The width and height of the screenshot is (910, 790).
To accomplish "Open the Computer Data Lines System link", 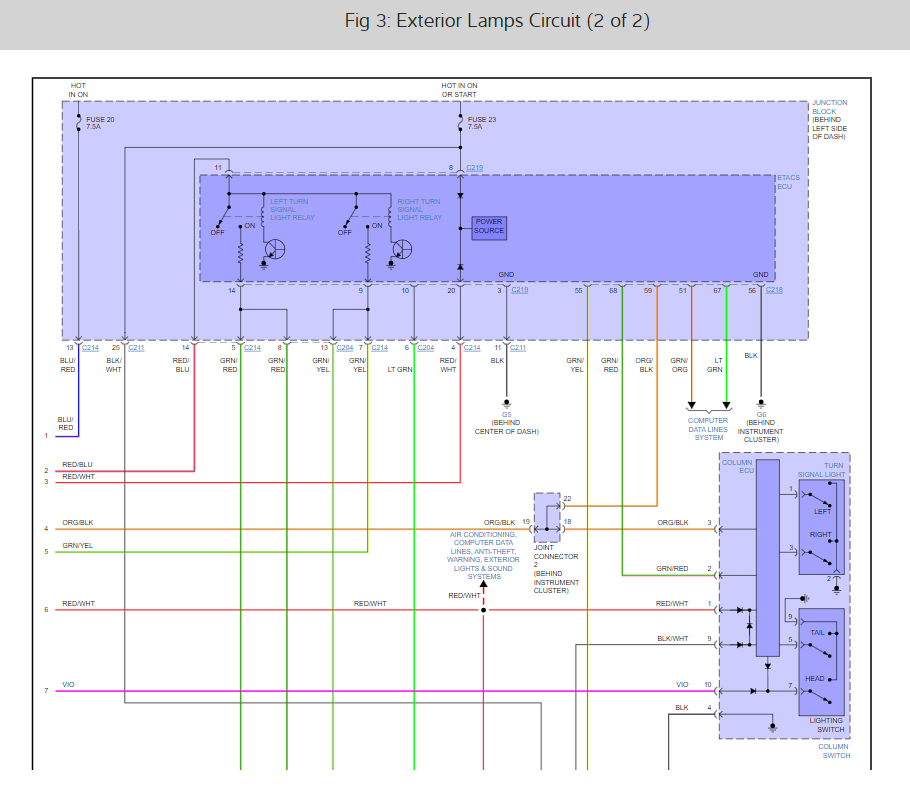I will (708, 429).
